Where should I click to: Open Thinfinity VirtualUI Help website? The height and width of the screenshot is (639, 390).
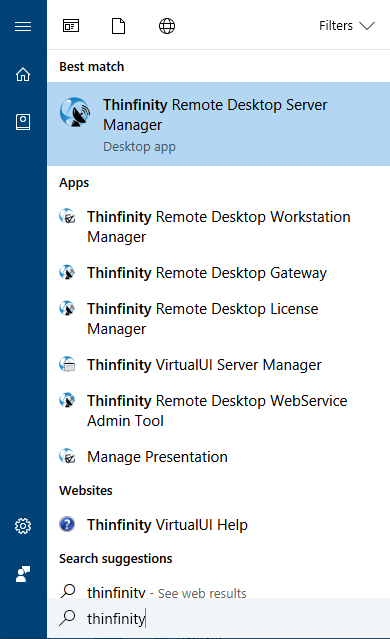(x=218, y=524)
